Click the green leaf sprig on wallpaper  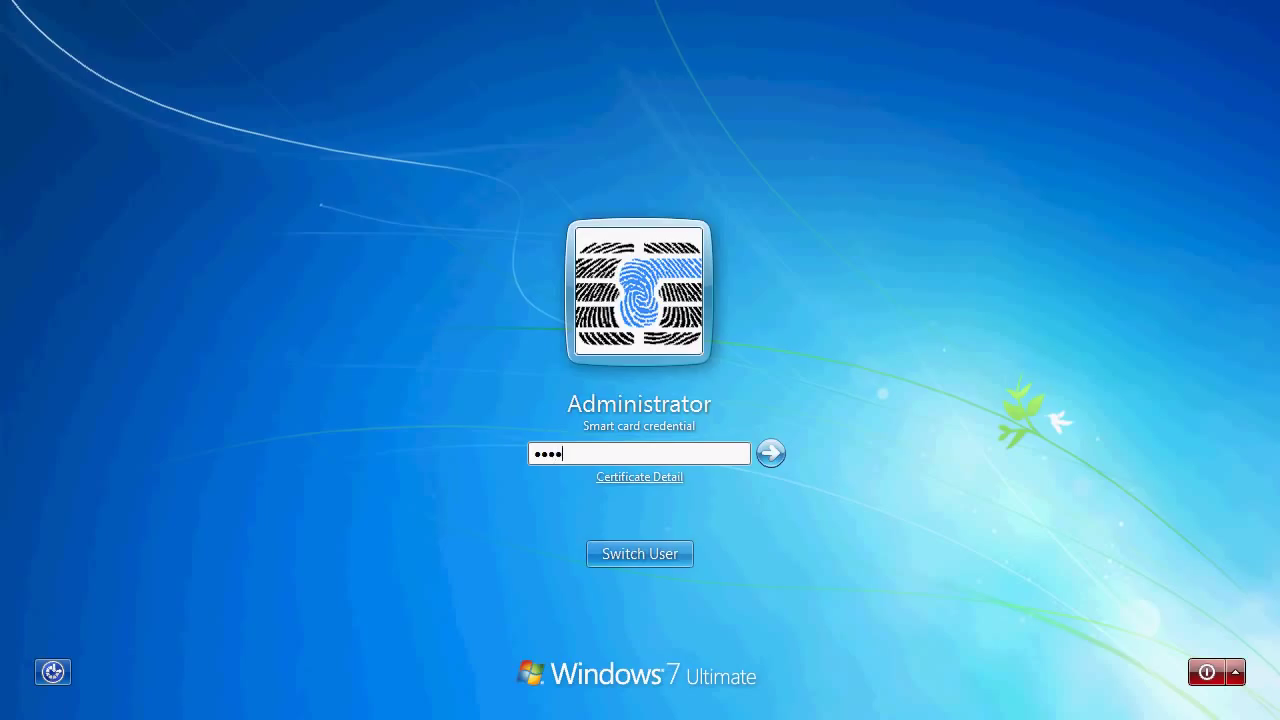click(x=1020, y=410)
